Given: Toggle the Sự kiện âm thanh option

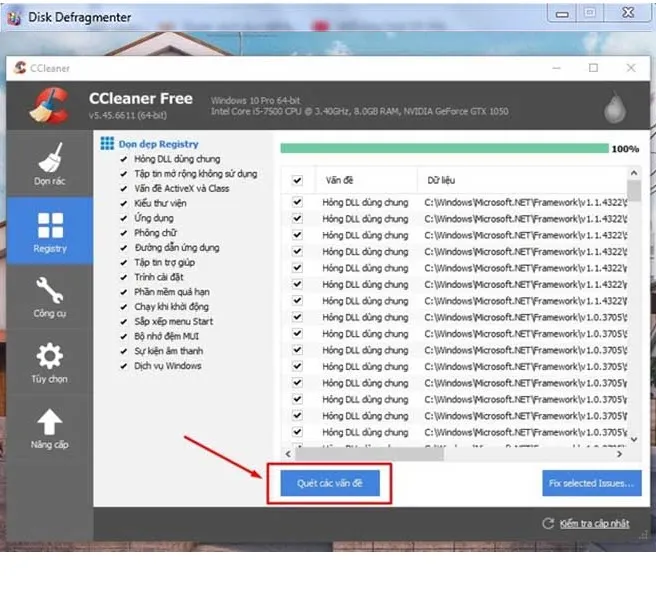Looking at the screenshot, I should pyautogui.click(x=123, y=351).
